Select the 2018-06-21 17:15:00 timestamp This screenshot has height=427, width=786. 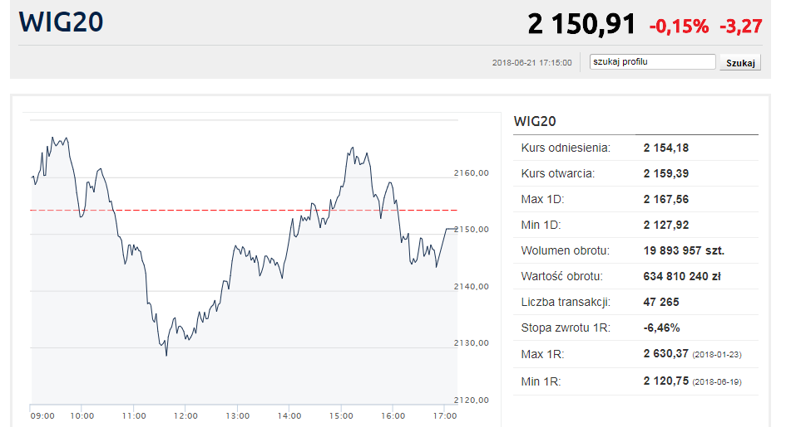(532, 63)
